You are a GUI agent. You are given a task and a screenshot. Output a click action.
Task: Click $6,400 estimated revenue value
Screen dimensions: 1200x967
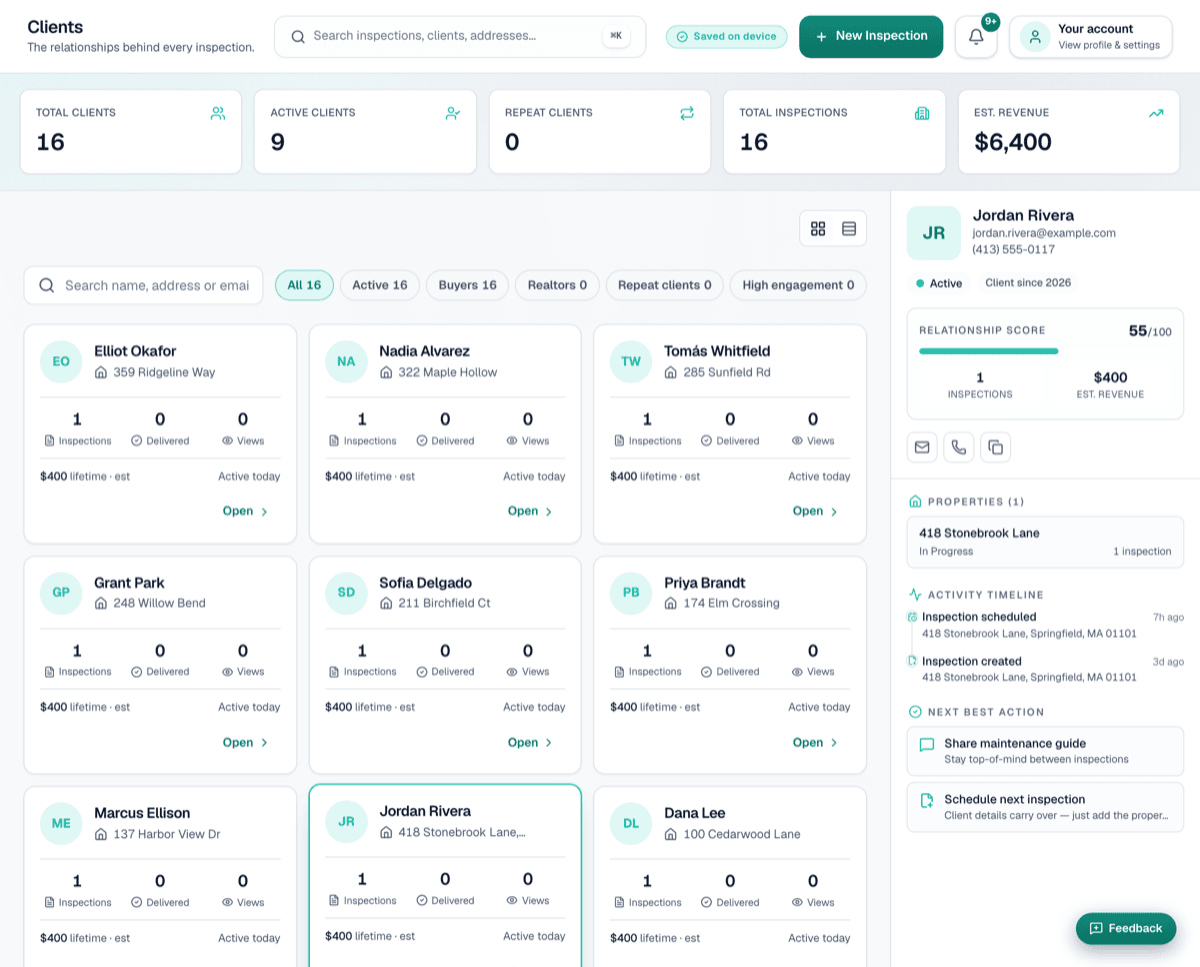[x=1013, y=142]
